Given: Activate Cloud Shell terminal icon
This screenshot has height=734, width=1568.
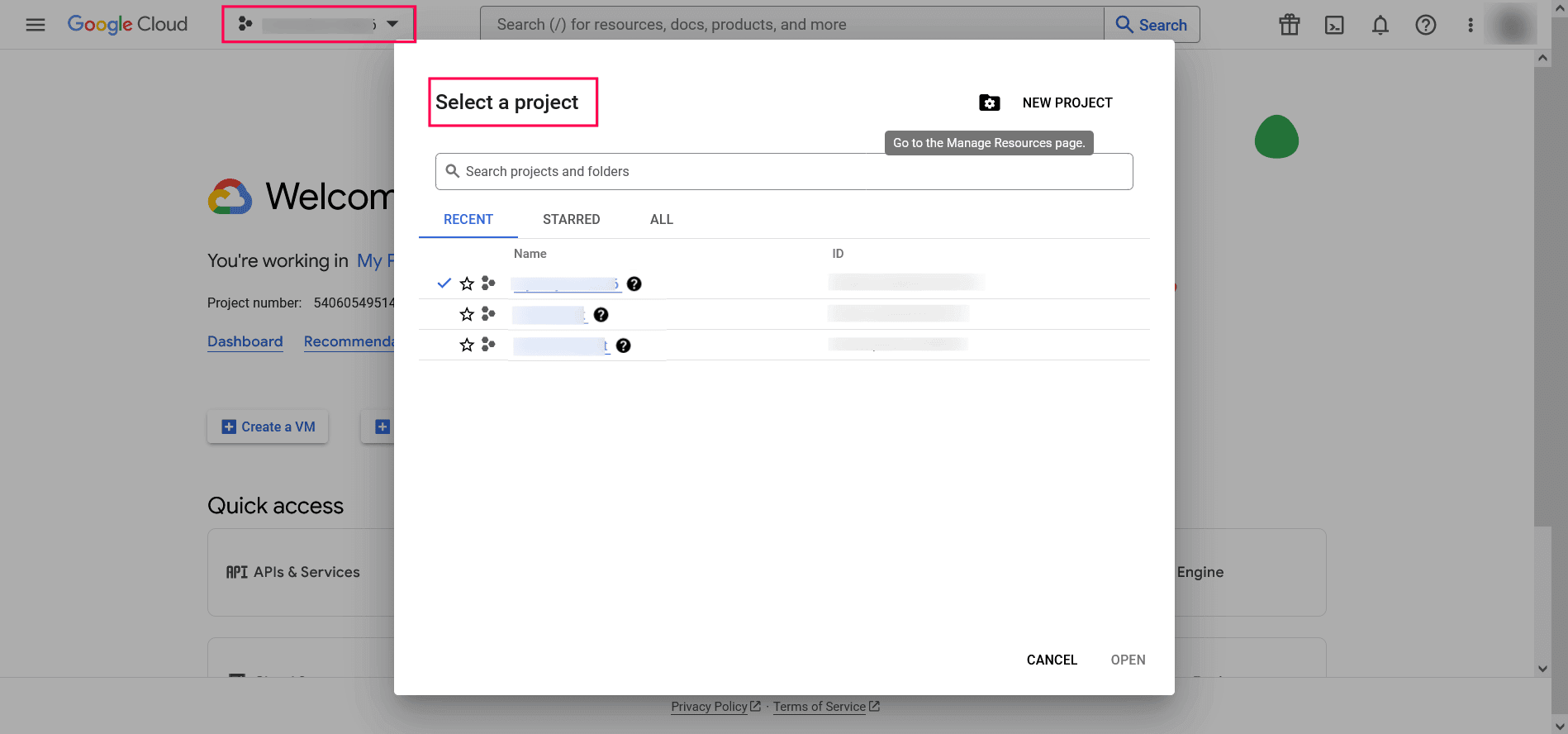Looking at the screenshot, I should (1334, 25).
